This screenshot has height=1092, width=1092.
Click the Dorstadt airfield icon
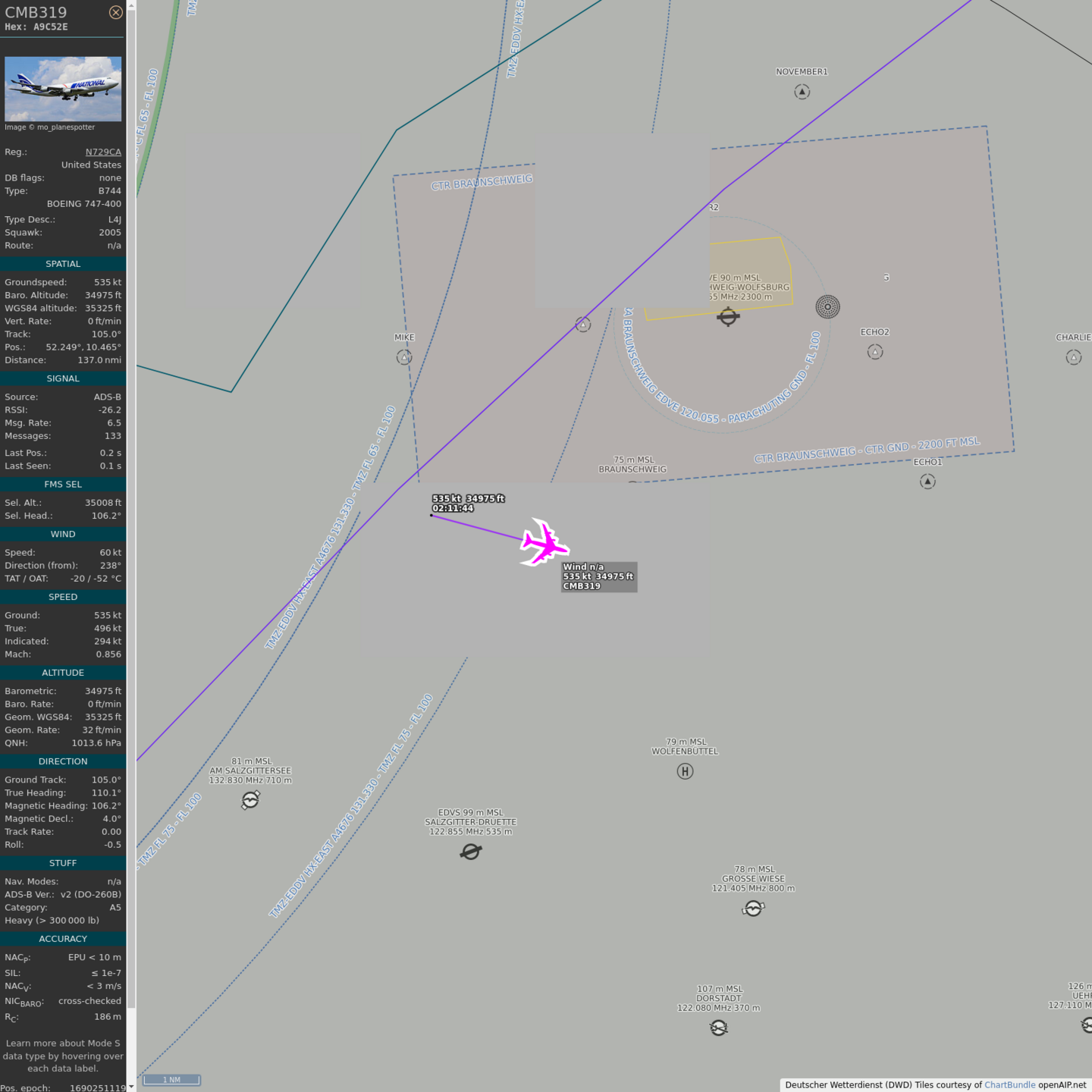(x=718, y=1028)
